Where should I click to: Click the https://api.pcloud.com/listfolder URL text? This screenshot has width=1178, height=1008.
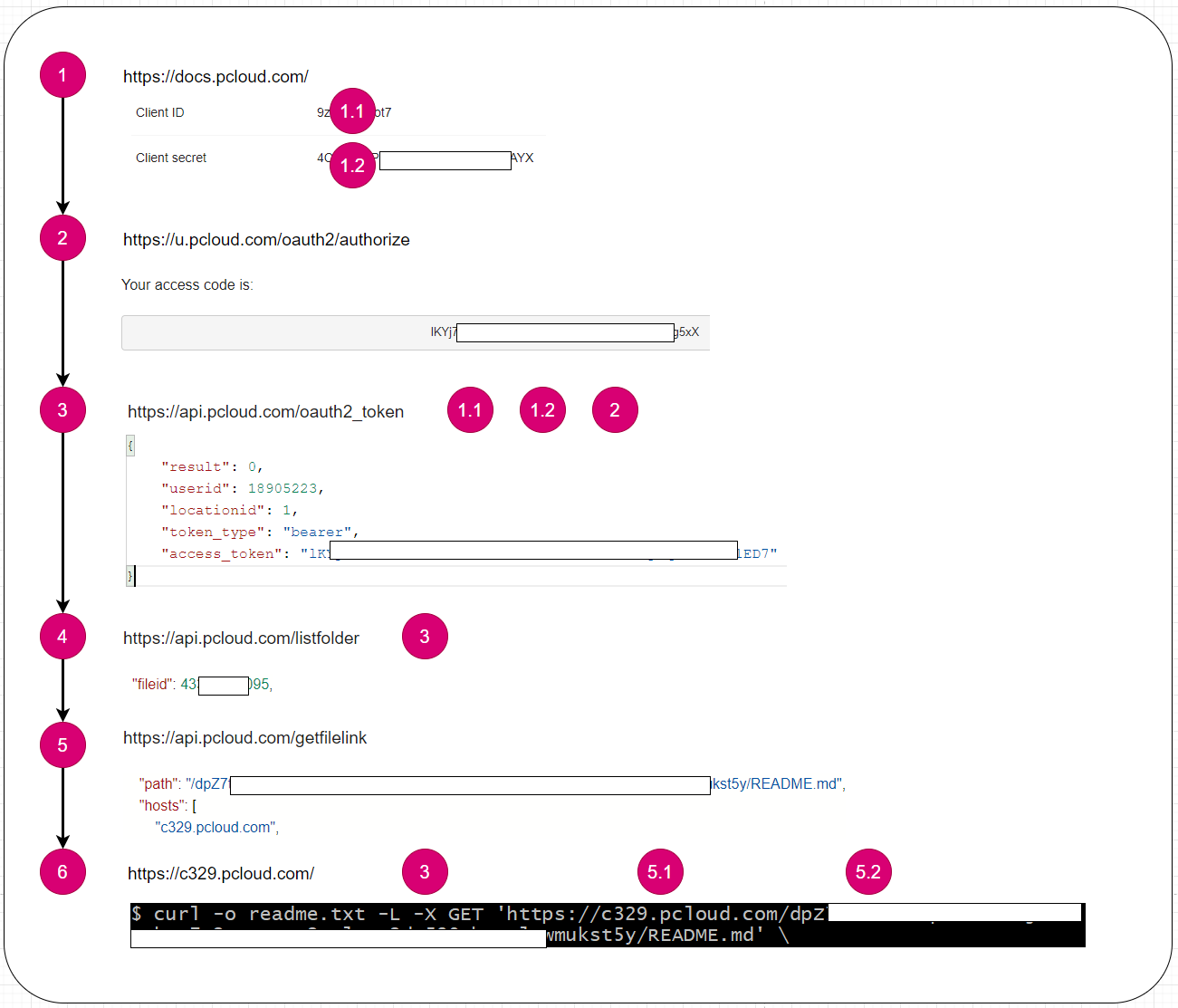tap(241, 638)
